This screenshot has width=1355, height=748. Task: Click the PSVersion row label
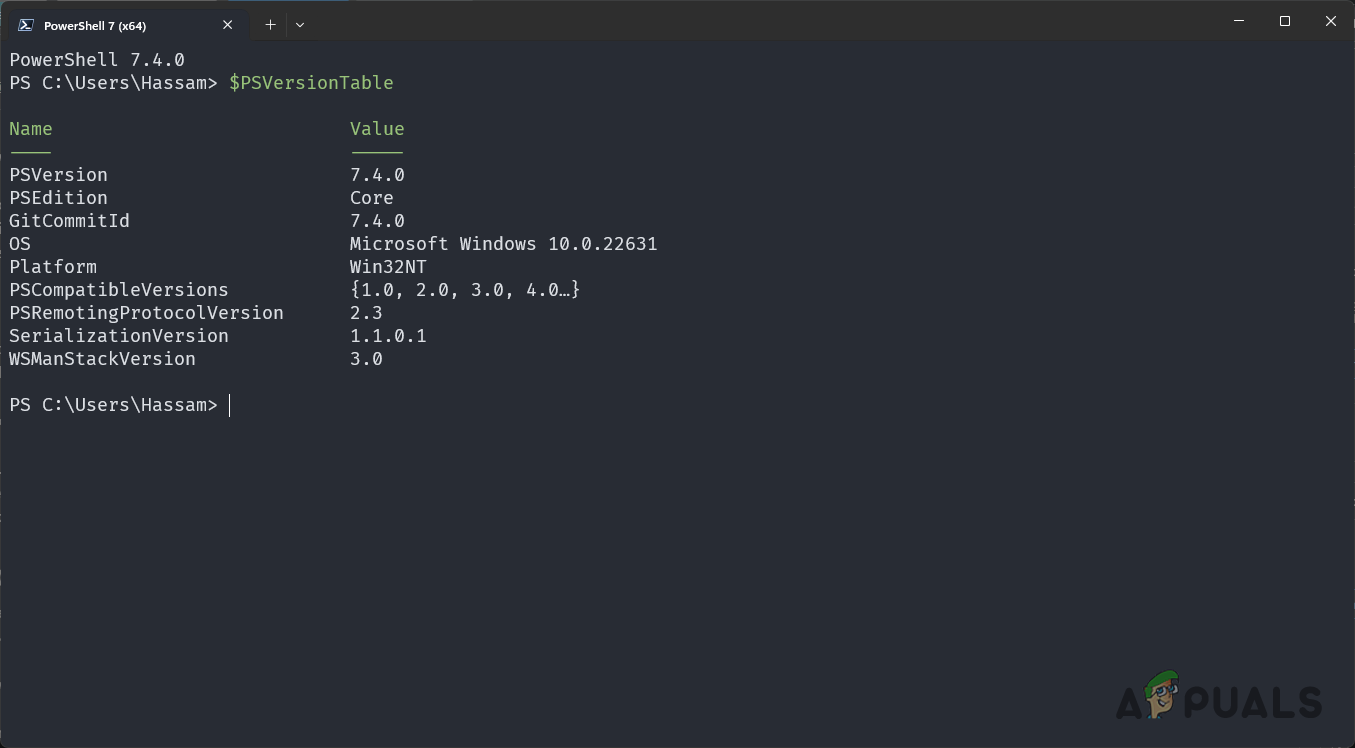point(58,174)
